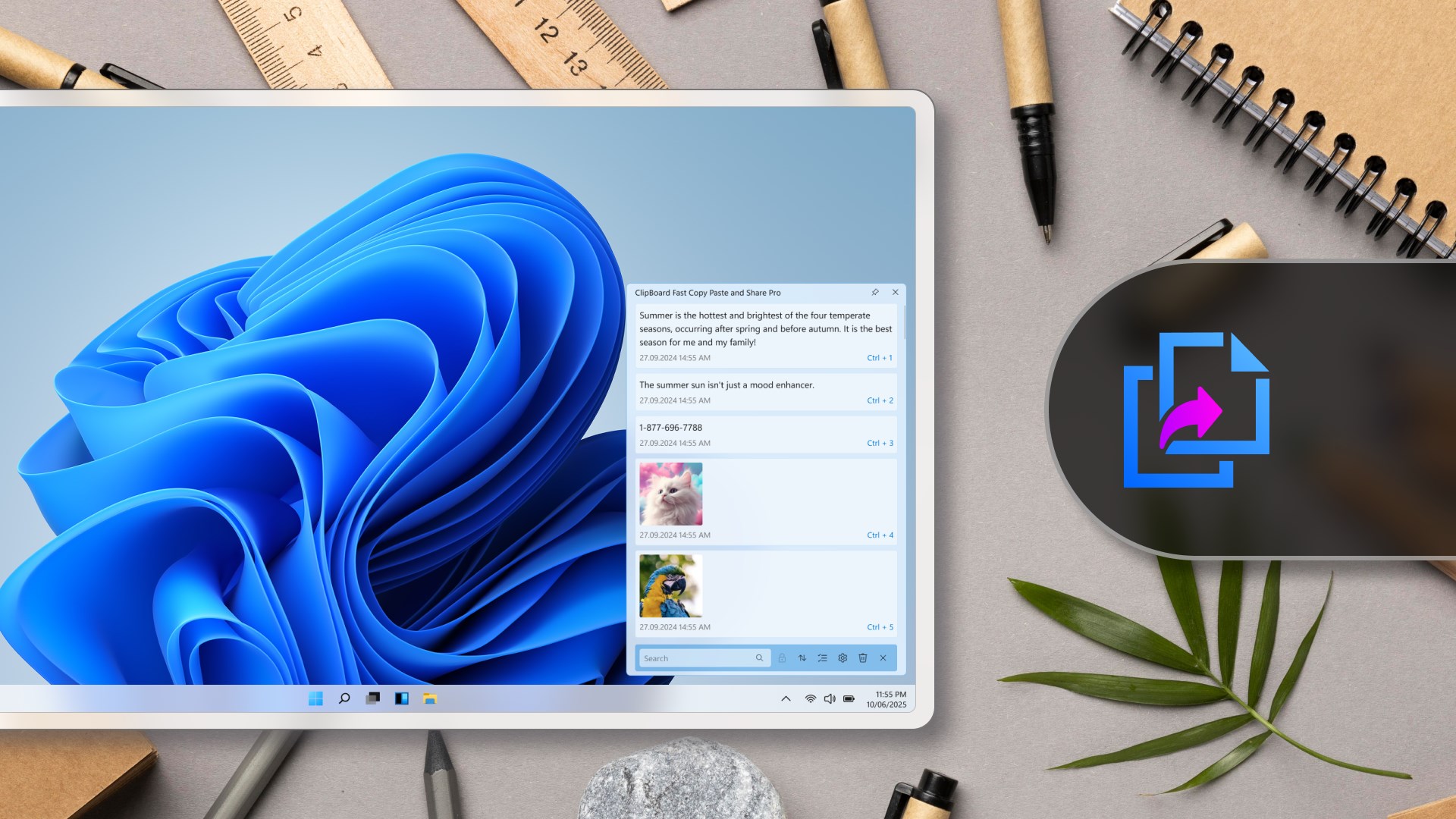Viewport: 1456px width, 819px height.
Task: Click the X in the bottom toolbar
Action: (x=883, y=658)
